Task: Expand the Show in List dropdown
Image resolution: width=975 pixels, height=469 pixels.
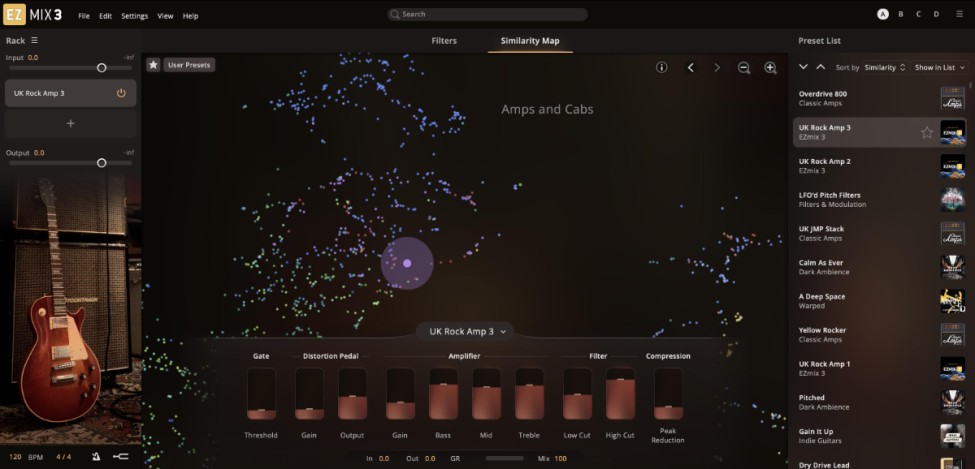Action: click(x=939, y=68)
